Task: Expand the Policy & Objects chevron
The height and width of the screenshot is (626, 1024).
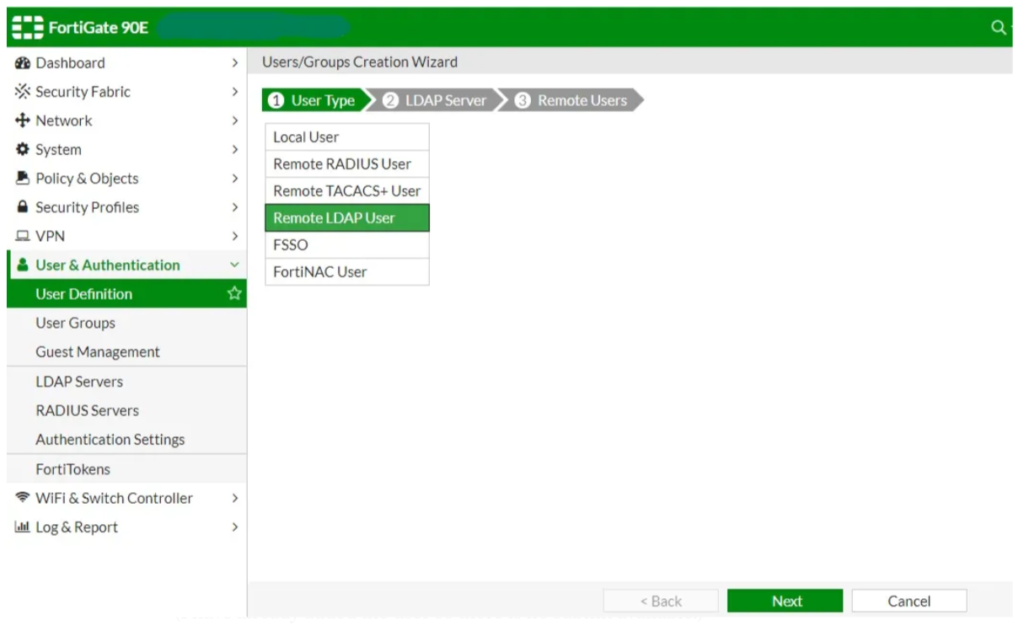Action: coord(234,178)
